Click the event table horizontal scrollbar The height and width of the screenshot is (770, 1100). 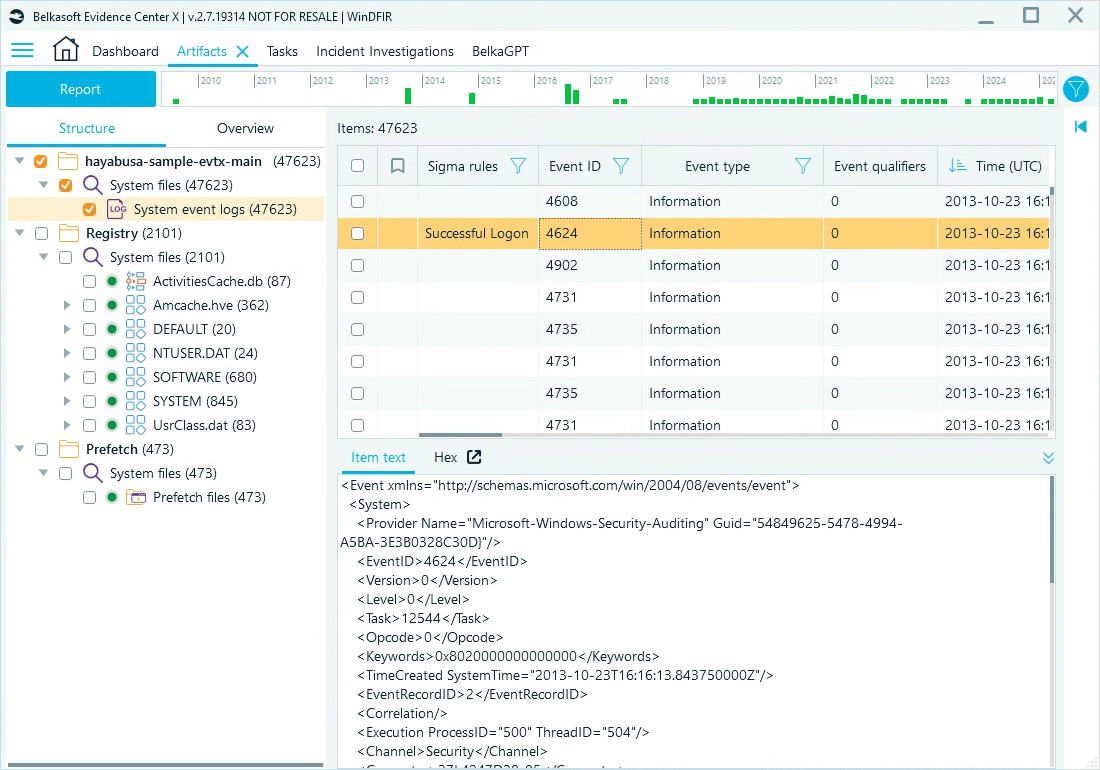point(460,435)
